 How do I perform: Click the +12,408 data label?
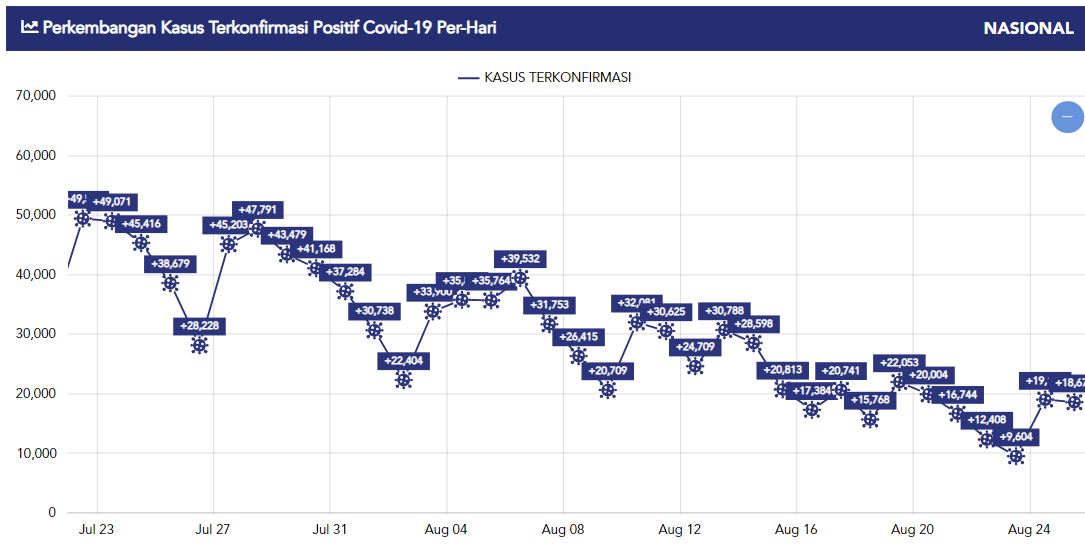[987, 420]
